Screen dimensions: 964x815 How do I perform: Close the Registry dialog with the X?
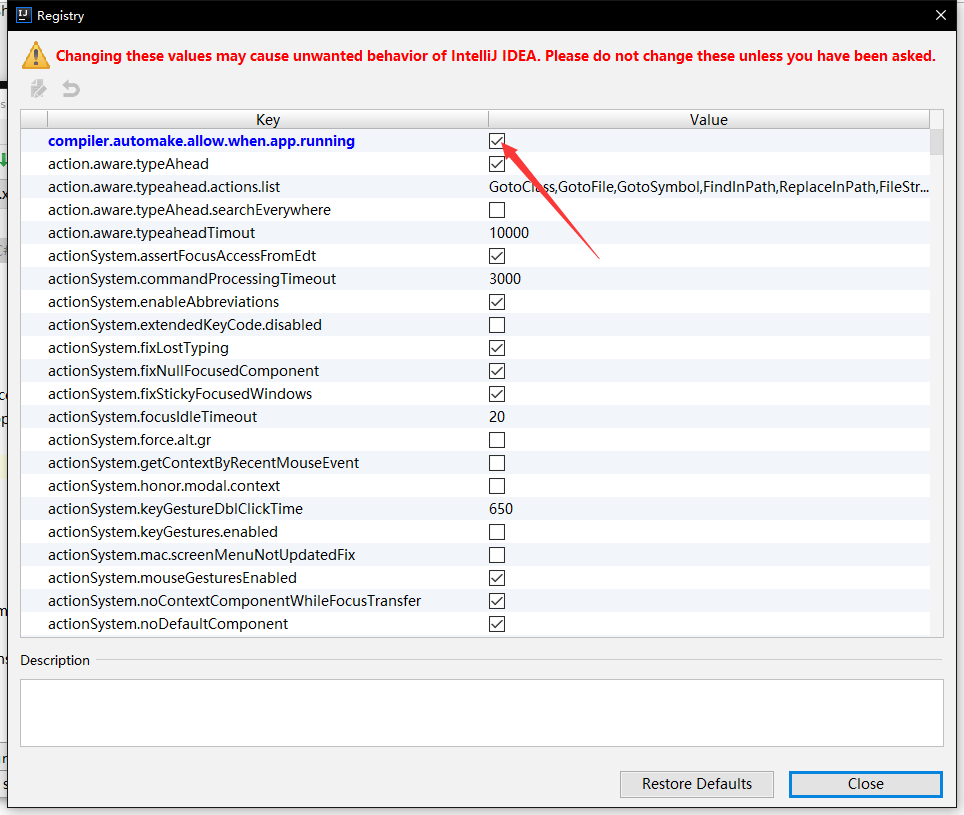(941, 15)
